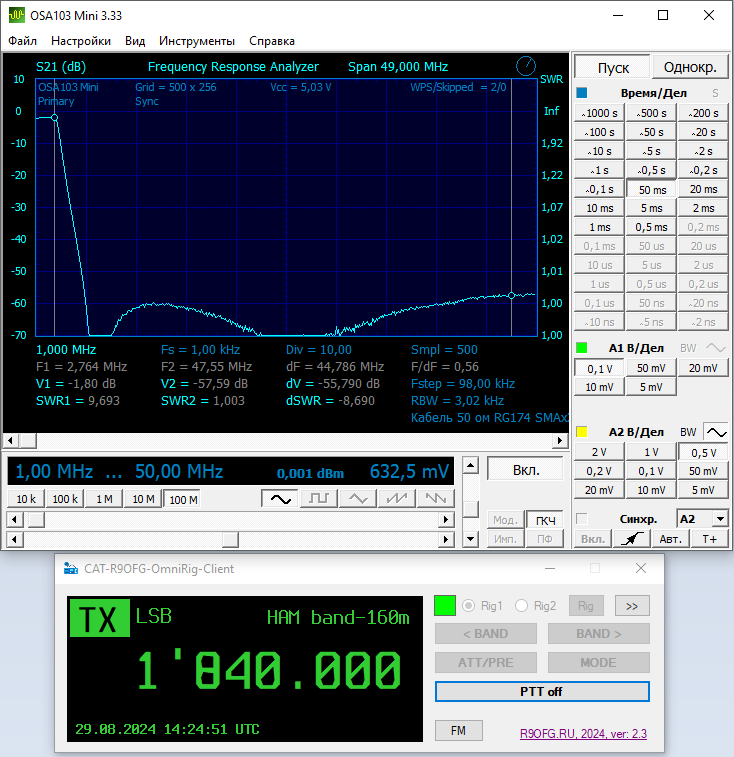Click left arrow of lower frequency scrollbar
The width and height of the screenshot is (734, 757).
click(15, 539)
